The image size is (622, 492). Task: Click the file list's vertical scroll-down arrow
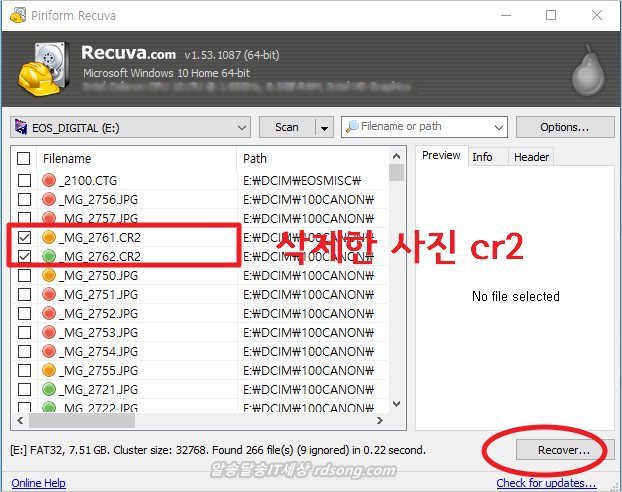click(x=396, y=404)
